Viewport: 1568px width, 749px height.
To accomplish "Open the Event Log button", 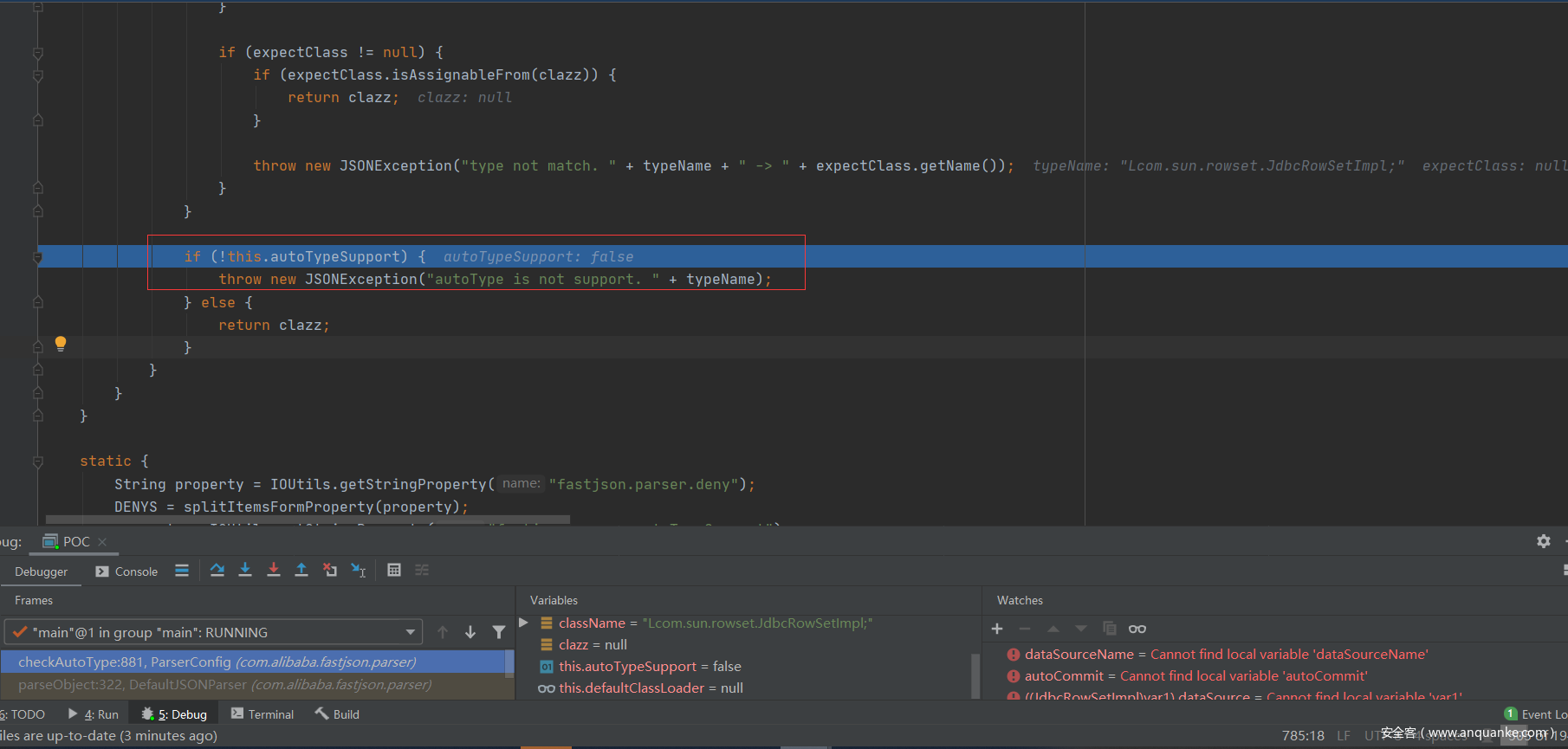I will pyautogui.click(x=1536, y=714).
